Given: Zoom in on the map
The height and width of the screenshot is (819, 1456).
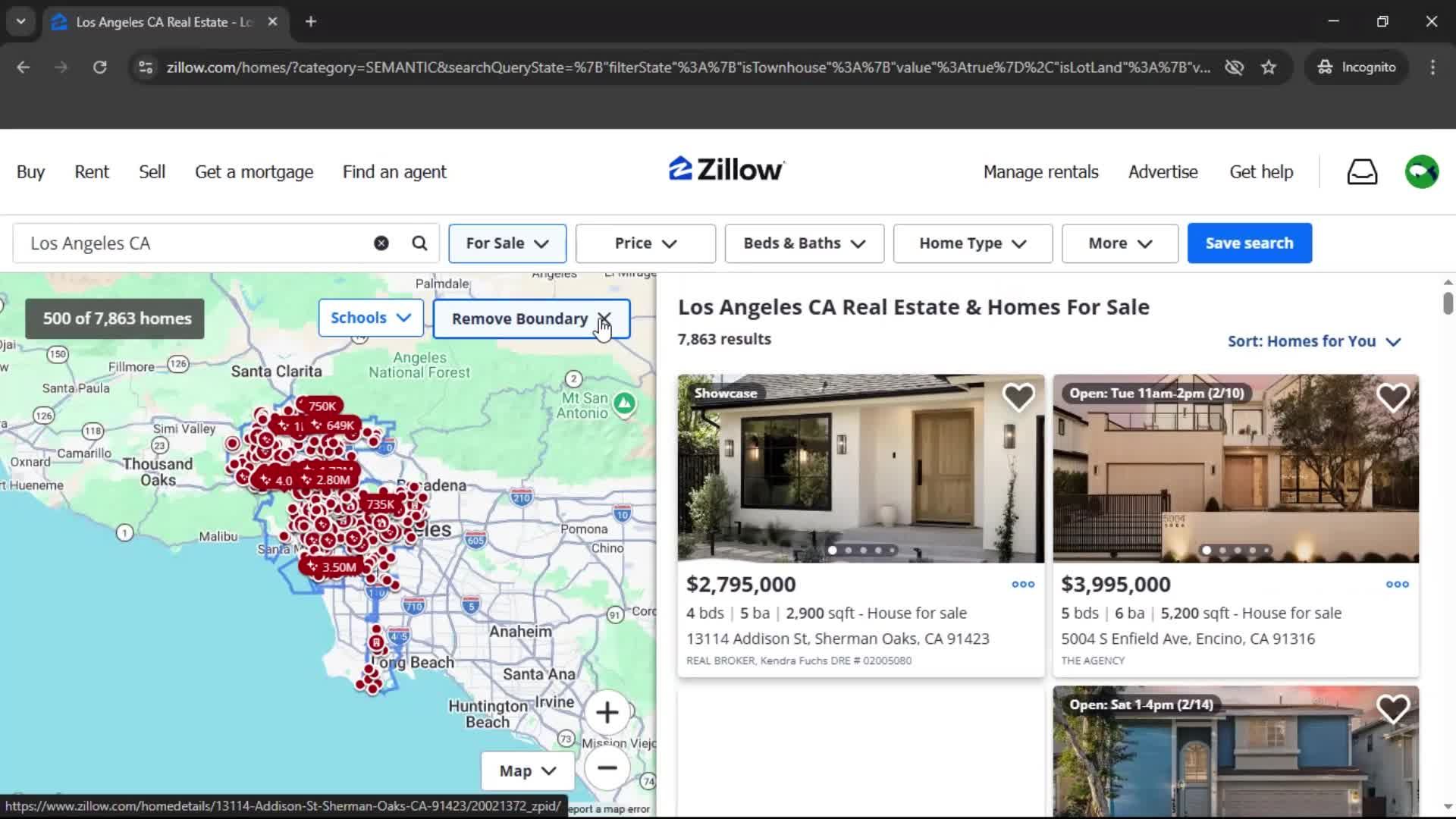Looking at the screenshot, I should [607, 712].
